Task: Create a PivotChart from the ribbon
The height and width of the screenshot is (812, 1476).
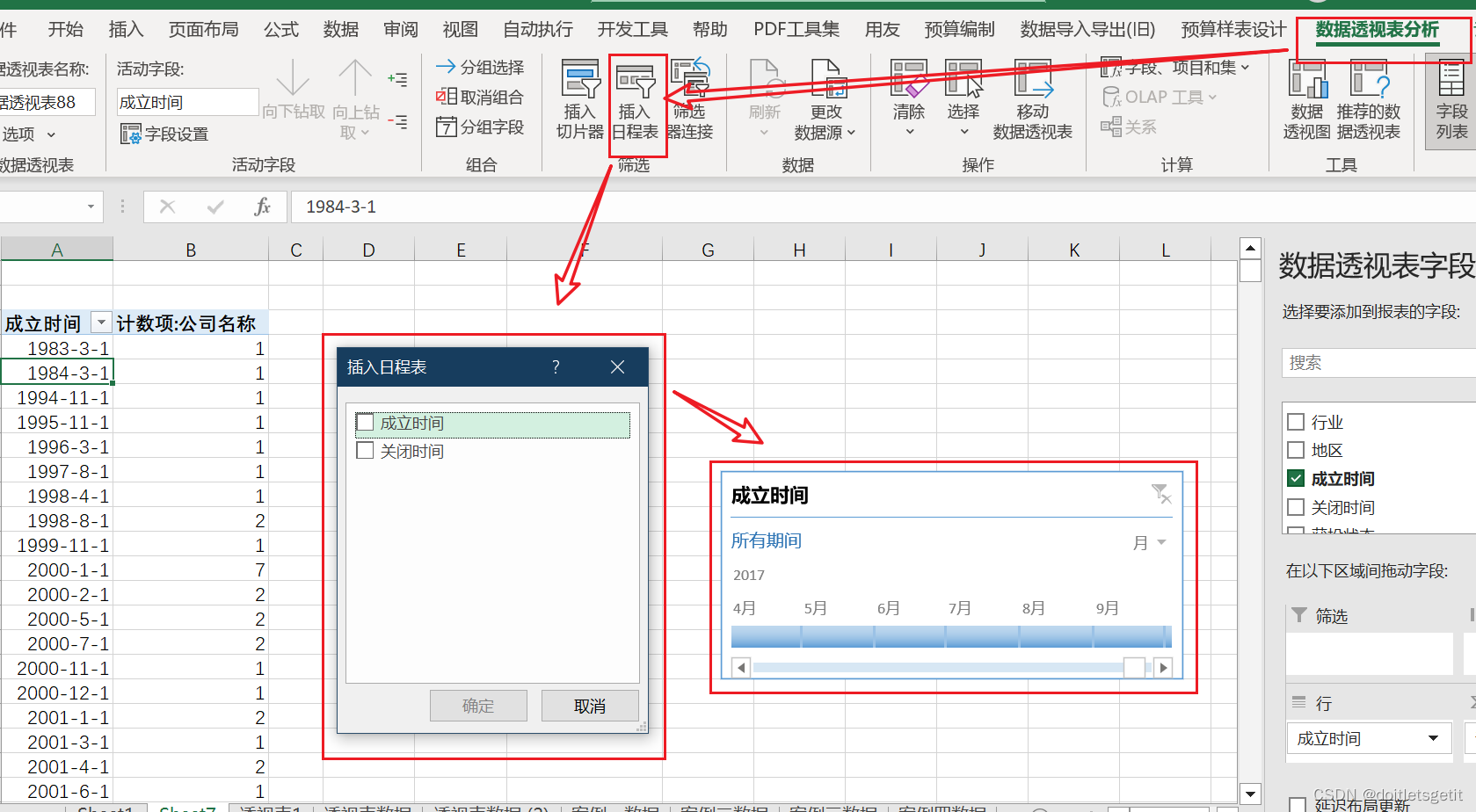Action: (1307, 99)
